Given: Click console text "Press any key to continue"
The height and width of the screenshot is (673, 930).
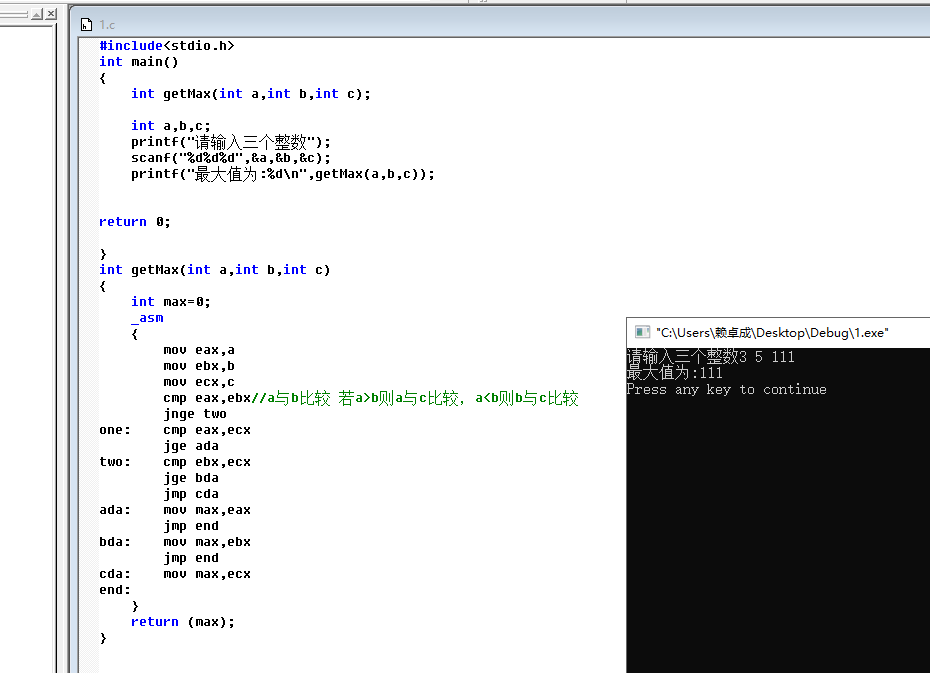Looking at the screenshot, I should coord(727,390).
